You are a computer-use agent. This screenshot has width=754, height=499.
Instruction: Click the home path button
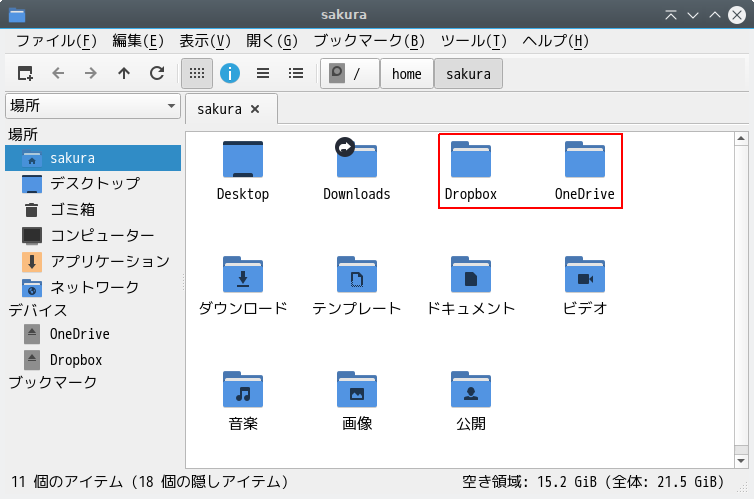(406, 74)
